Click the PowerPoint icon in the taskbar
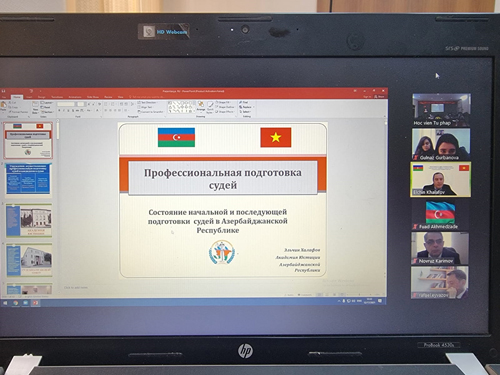Screen dimensions: 500x375 pyautogui.click(x=35, y=303)
